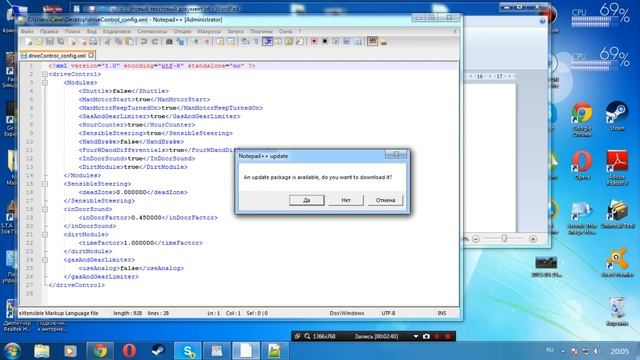Click the Paste clipboard icon
This screenshot has height=360, width=640.
(130, 42)
